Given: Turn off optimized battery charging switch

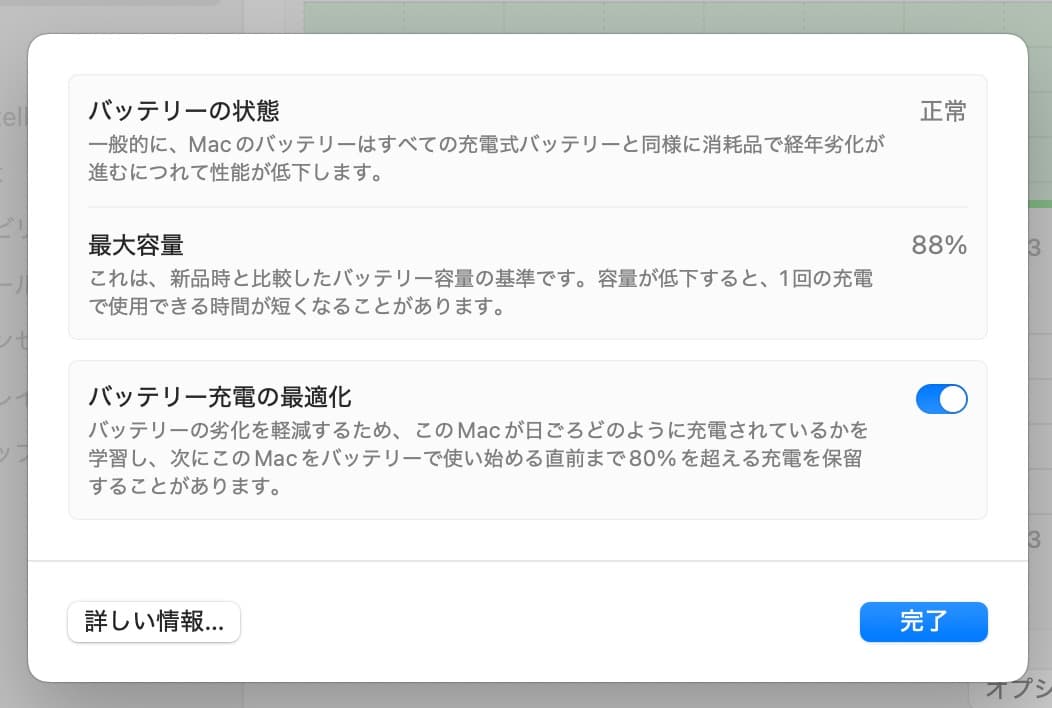Looking at the screenshot, I should pyautogui.click(x=941, y=398).
